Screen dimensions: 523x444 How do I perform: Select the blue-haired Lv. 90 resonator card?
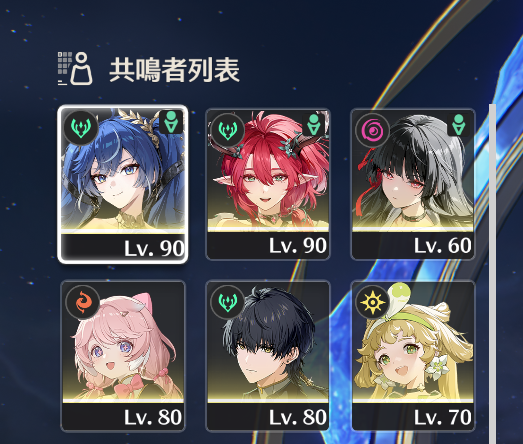(x=123, y=184)
